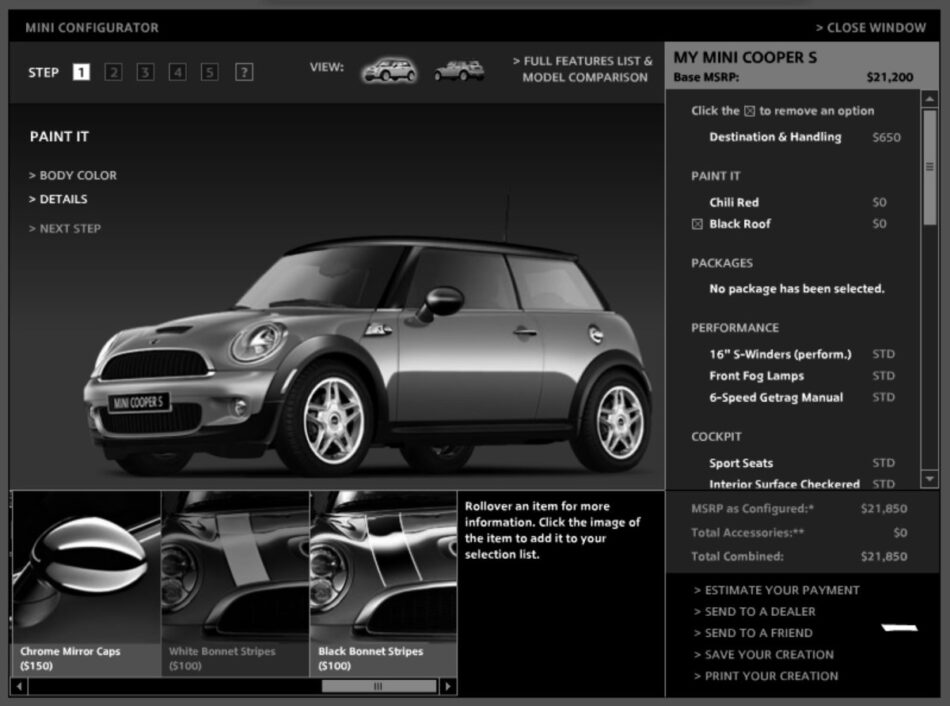Select the rear three-quarter car view icon

pos(459,70)
